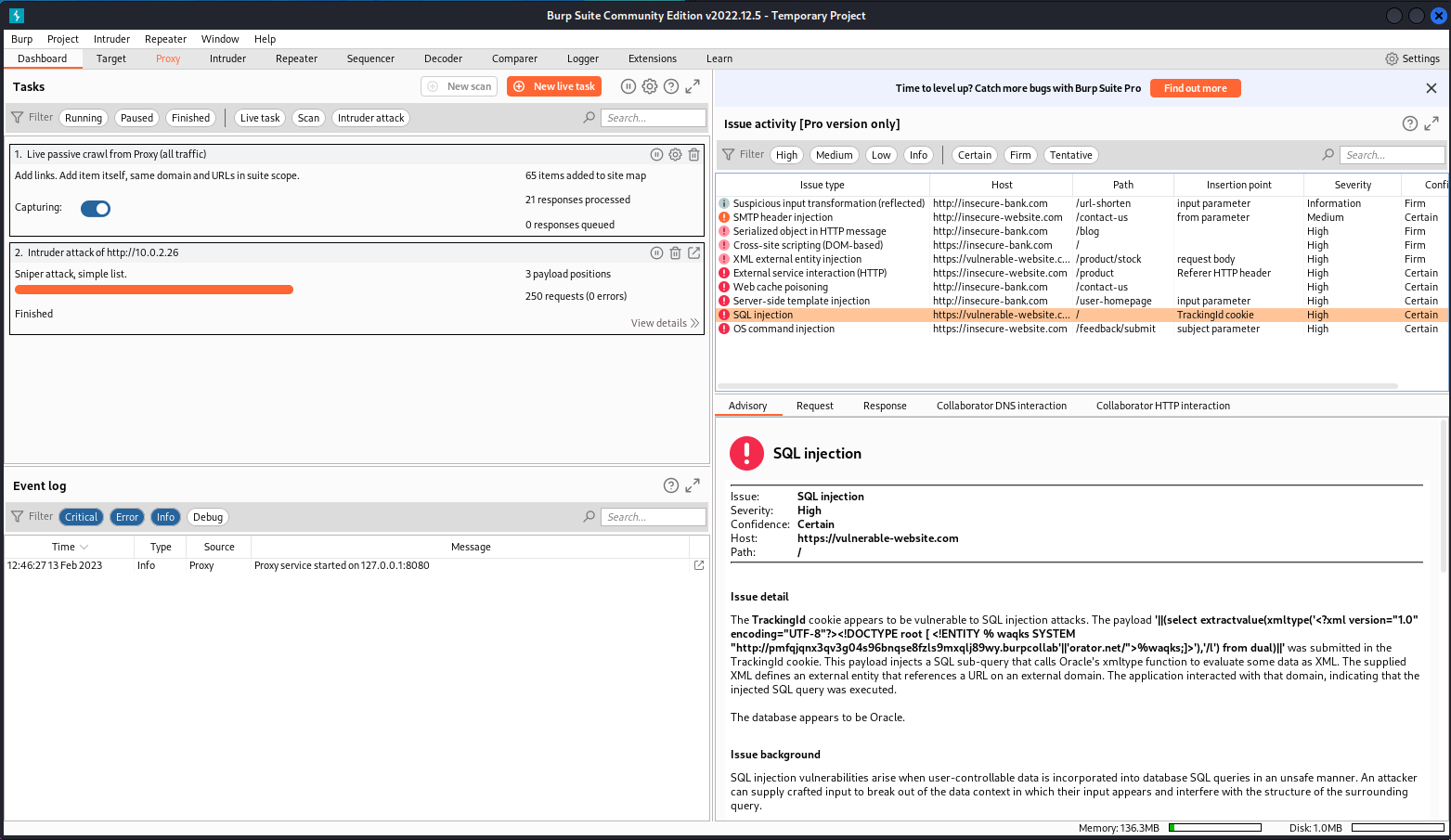Open the Burp menu

(21, 39)
